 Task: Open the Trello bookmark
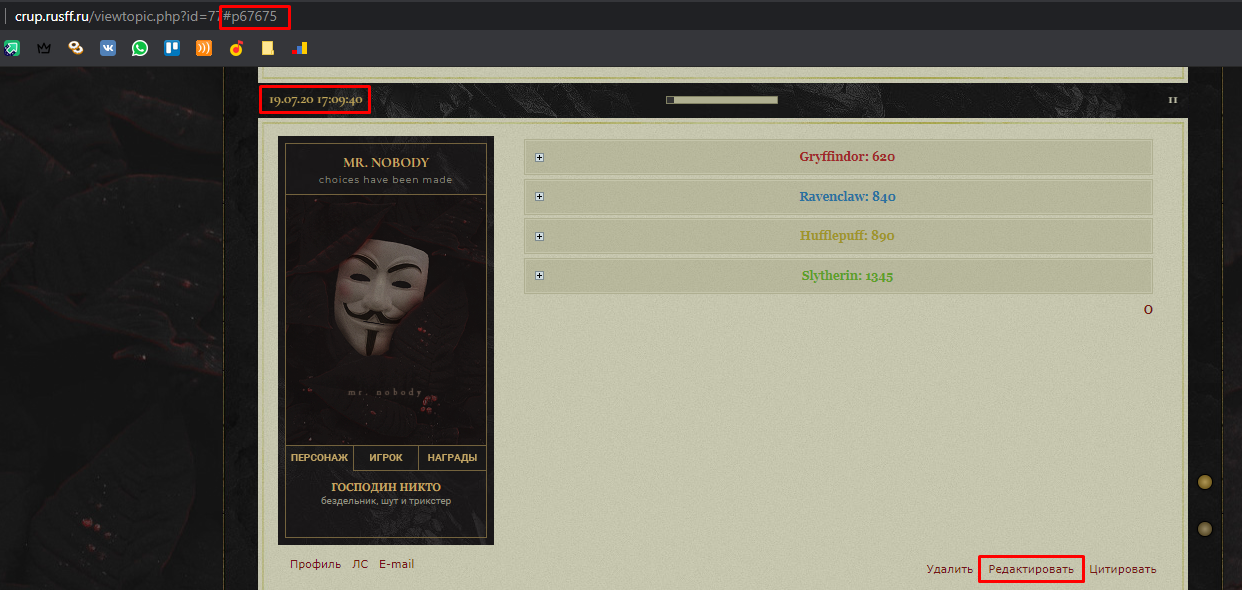171,47
